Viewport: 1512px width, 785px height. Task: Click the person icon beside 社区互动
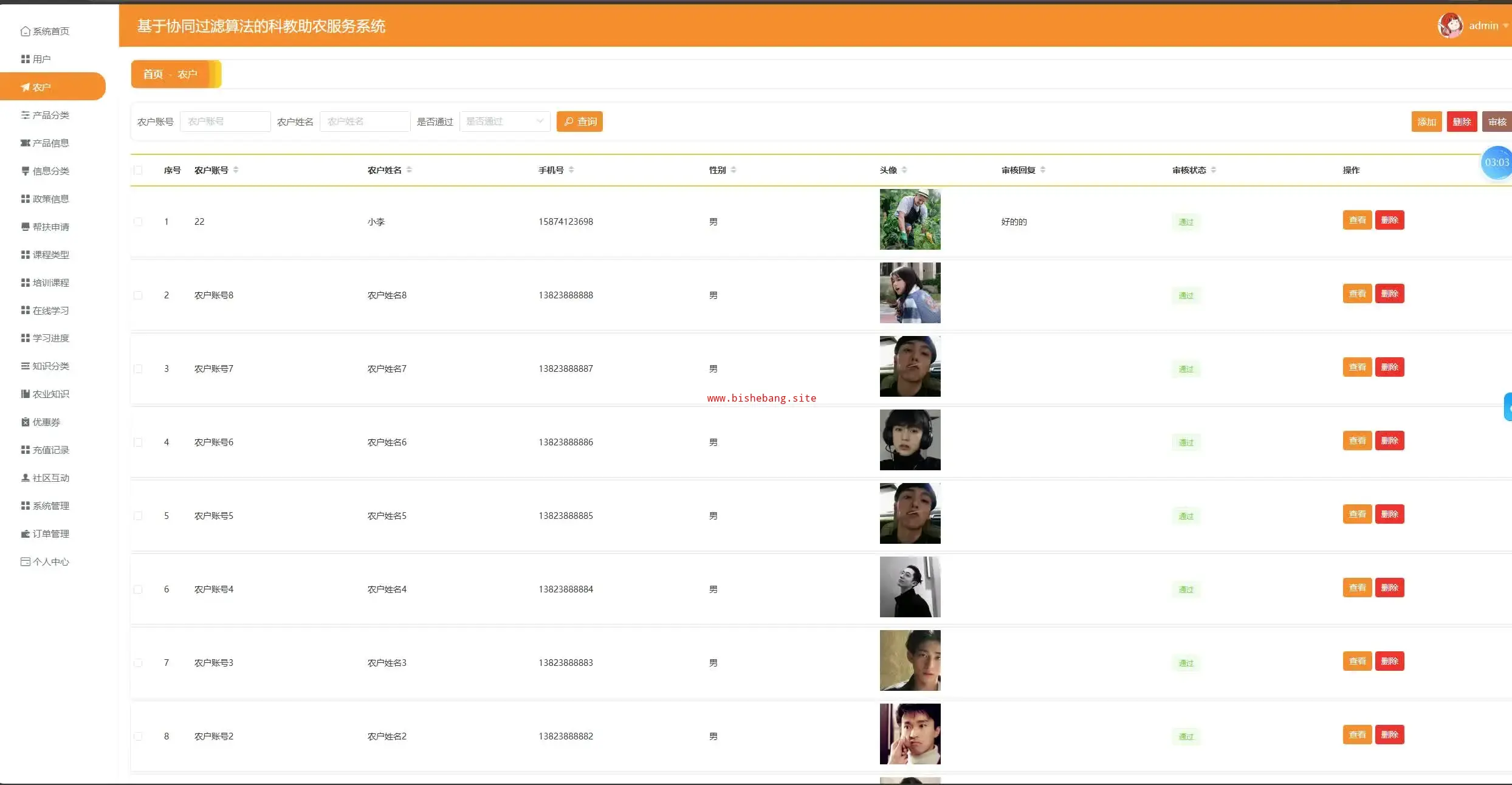[25, 478]
